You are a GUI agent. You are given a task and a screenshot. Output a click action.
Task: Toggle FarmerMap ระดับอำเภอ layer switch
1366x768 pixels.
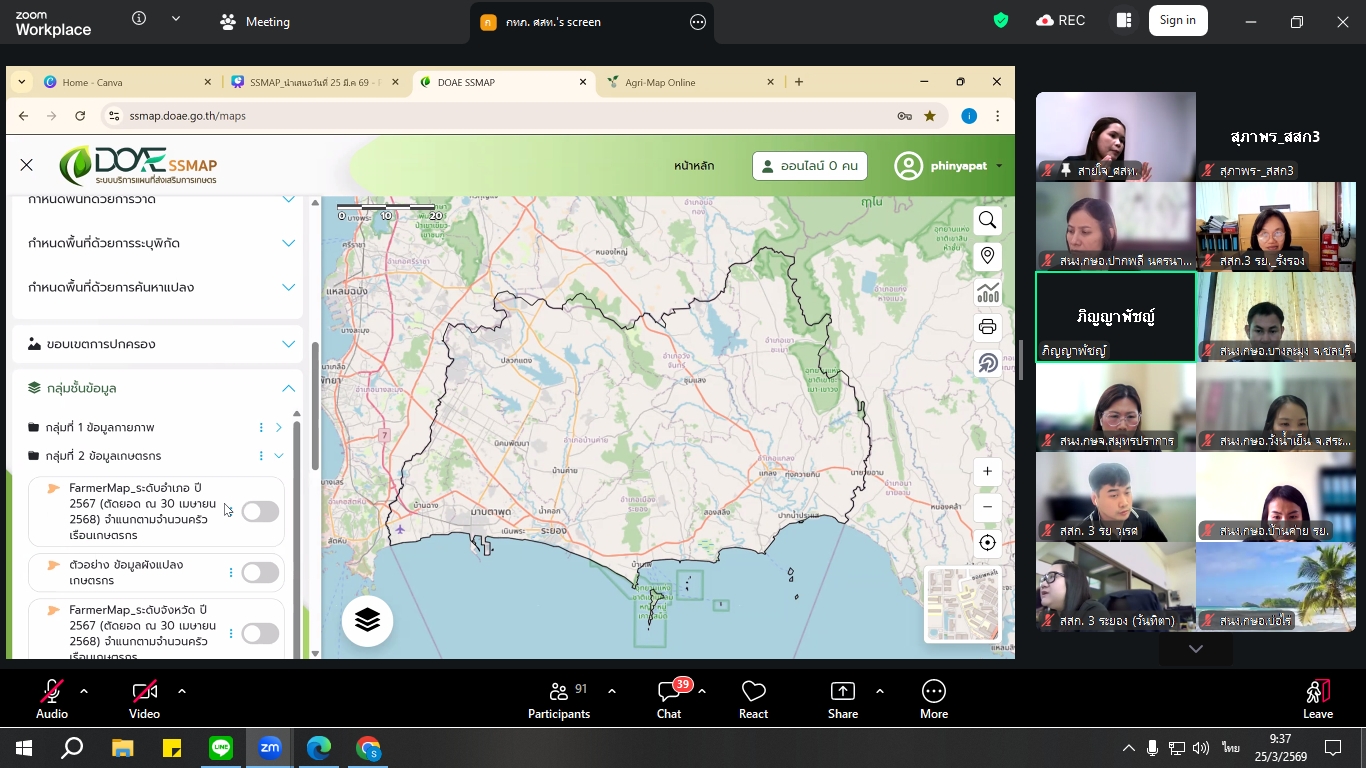260,512
